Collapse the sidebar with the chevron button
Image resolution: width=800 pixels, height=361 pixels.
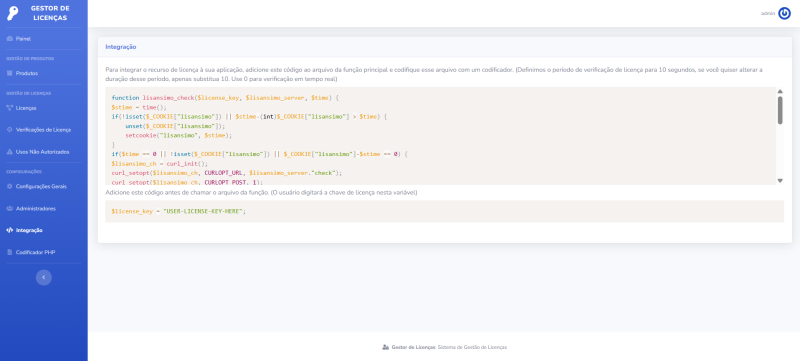coord(44,277)
